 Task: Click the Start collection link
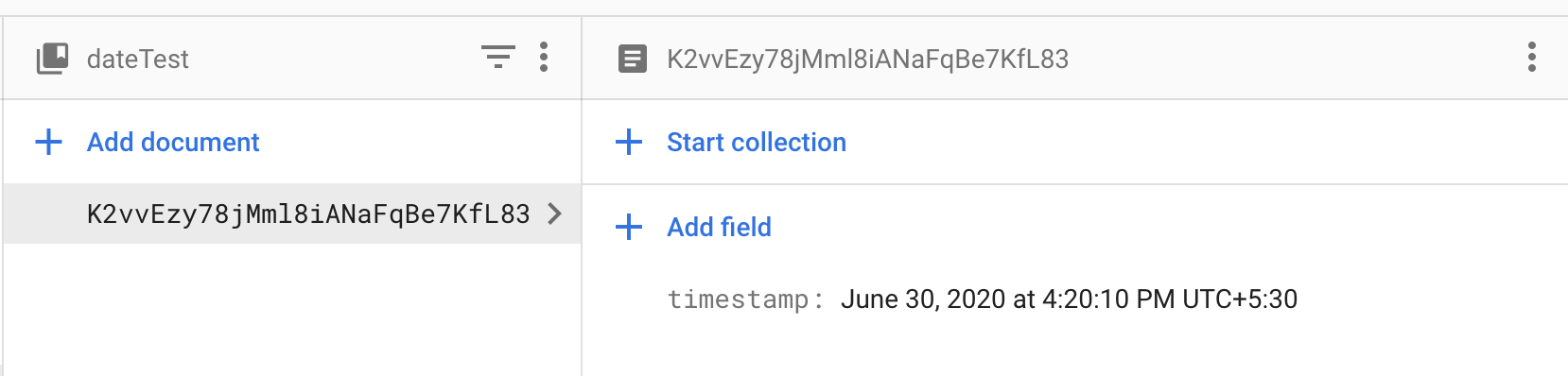(757, 142)
